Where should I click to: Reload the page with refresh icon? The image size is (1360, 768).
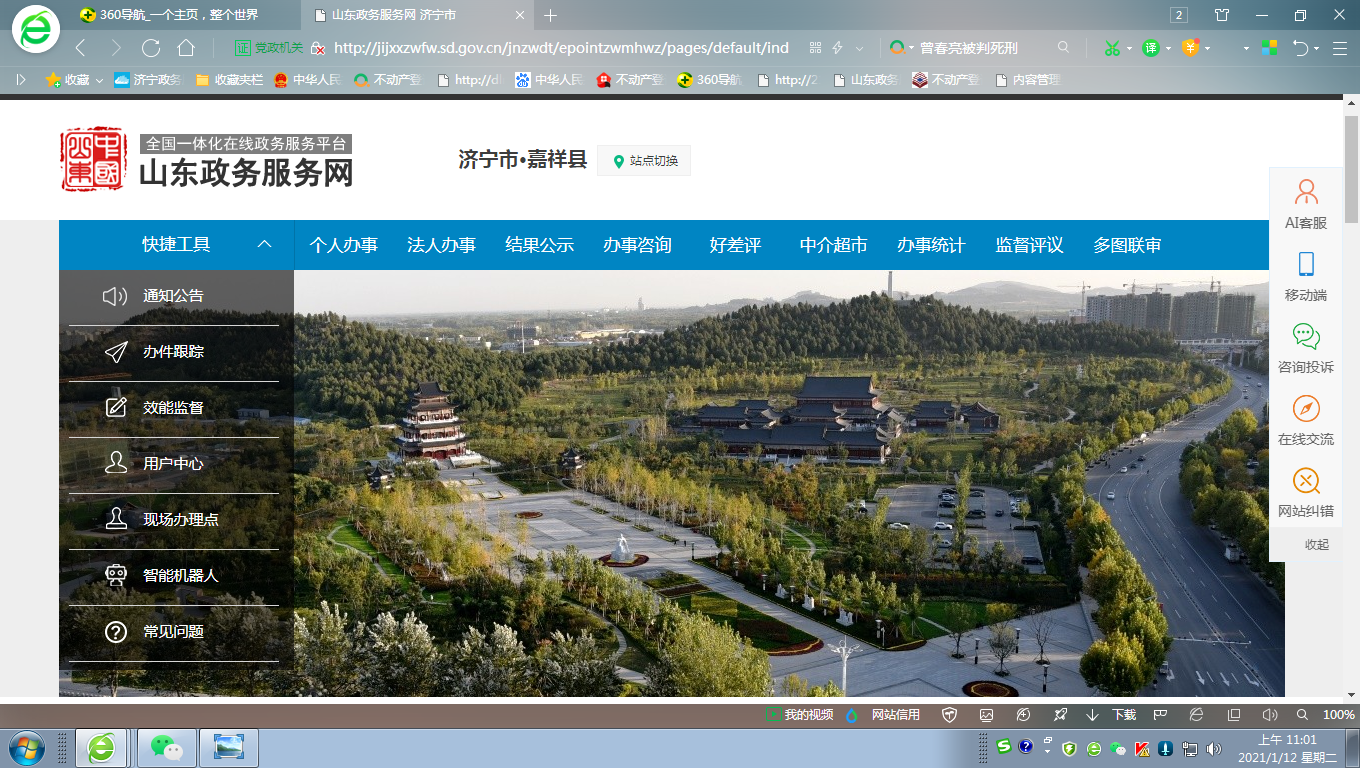[x=151, y=48]
